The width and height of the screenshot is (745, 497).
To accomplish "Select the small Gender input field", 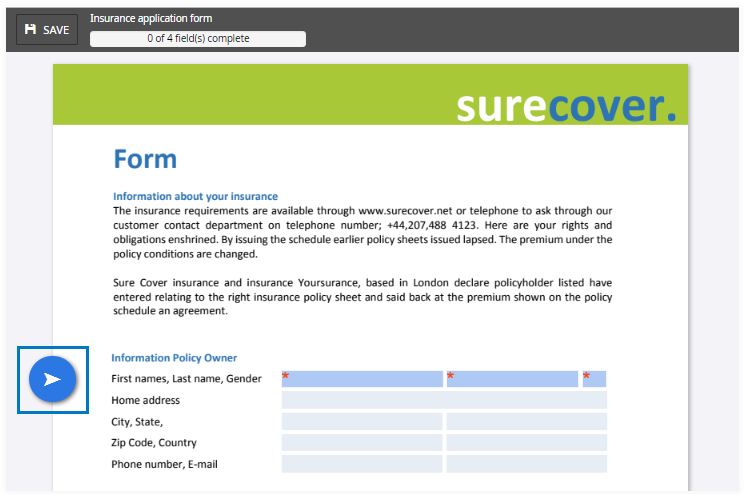I will click(595, 379).
